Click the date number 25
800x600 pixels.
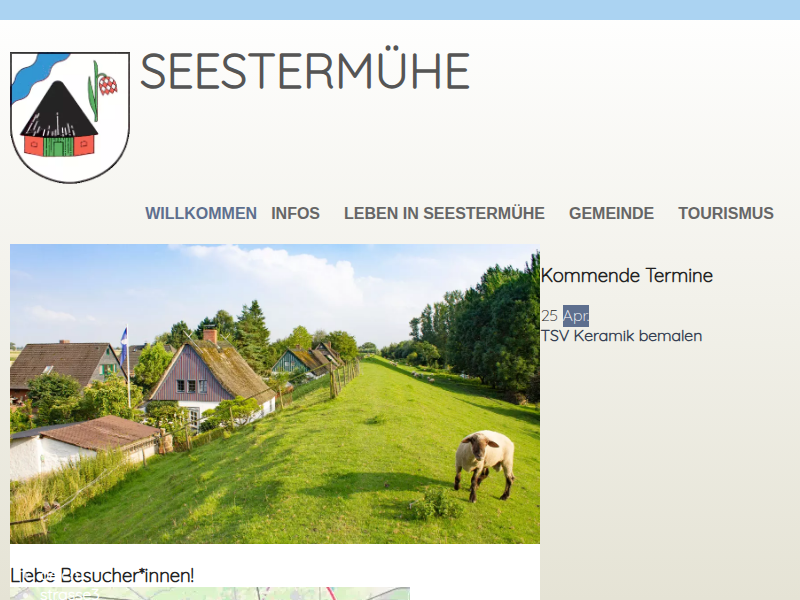click(x=549, y=316)
